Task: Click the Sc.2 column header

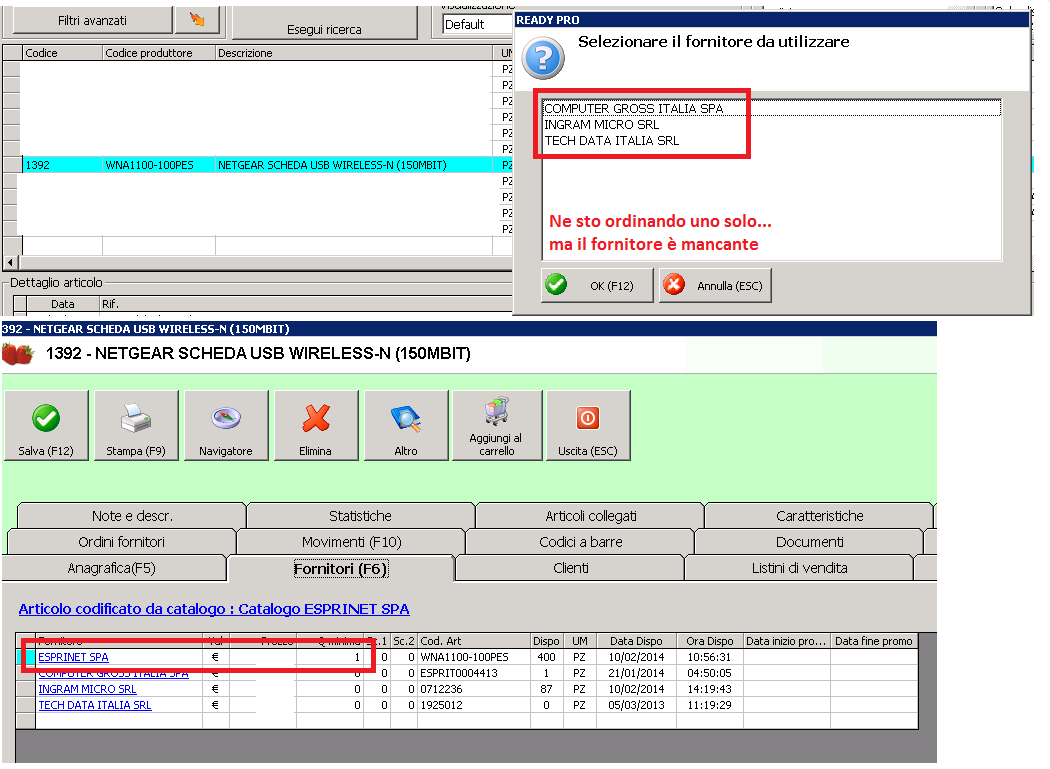Action: (404, 641)
